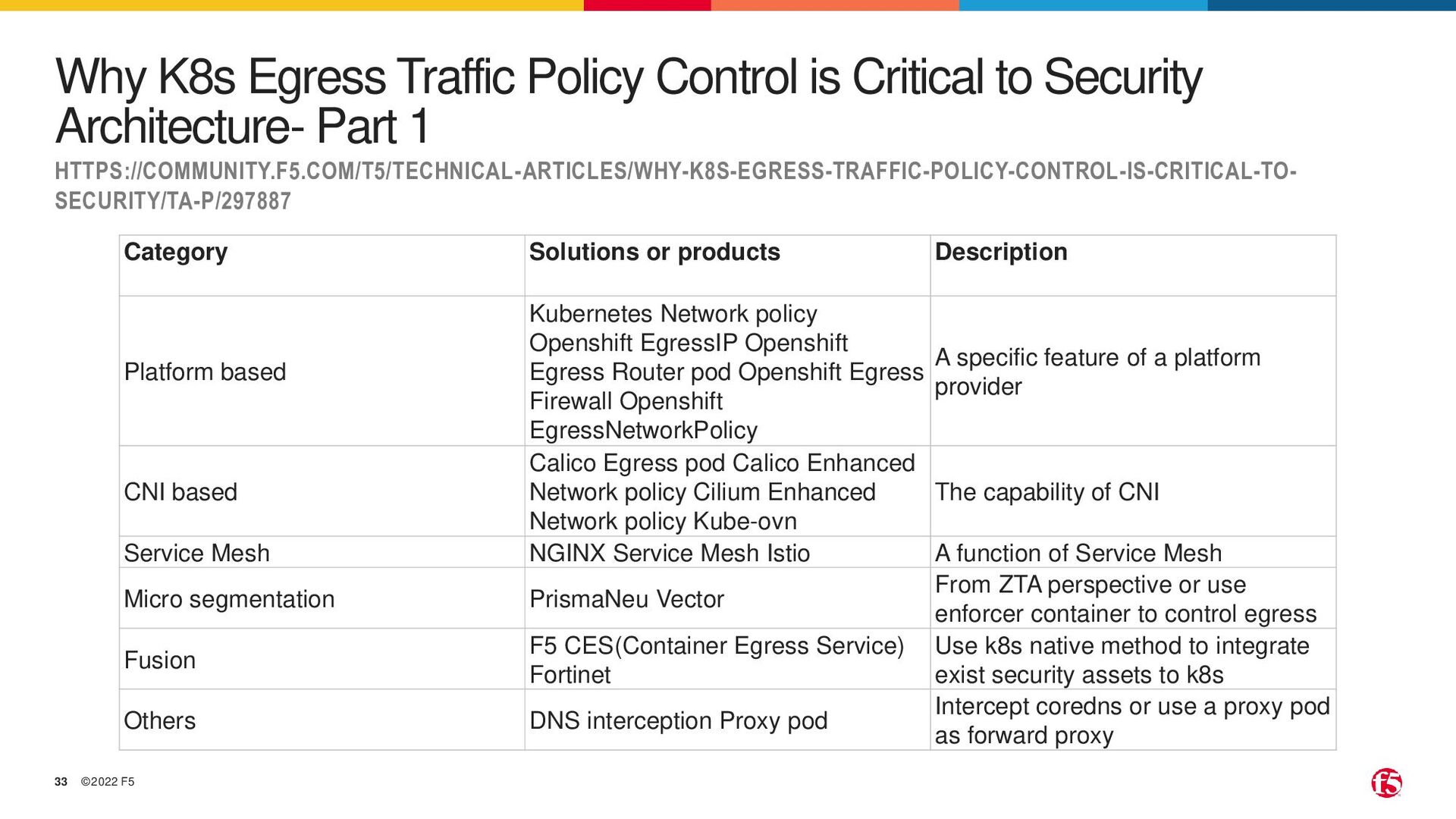Click the yellow segment of the top color bar
This screenshot has height=819, width=1456.
point(292,5)
